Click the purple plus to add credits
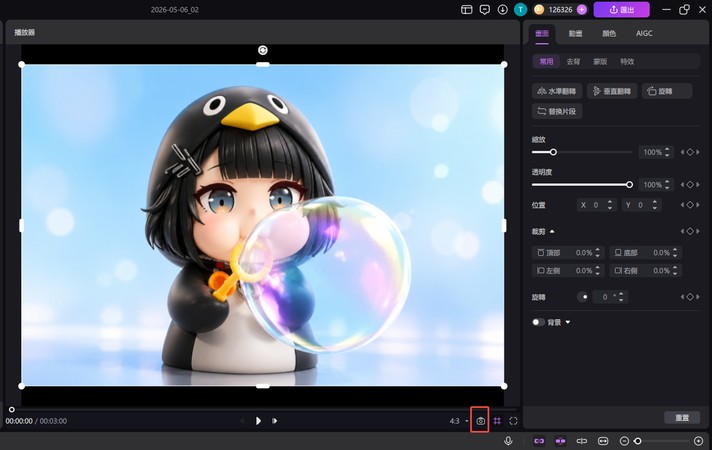 [582, 10]
